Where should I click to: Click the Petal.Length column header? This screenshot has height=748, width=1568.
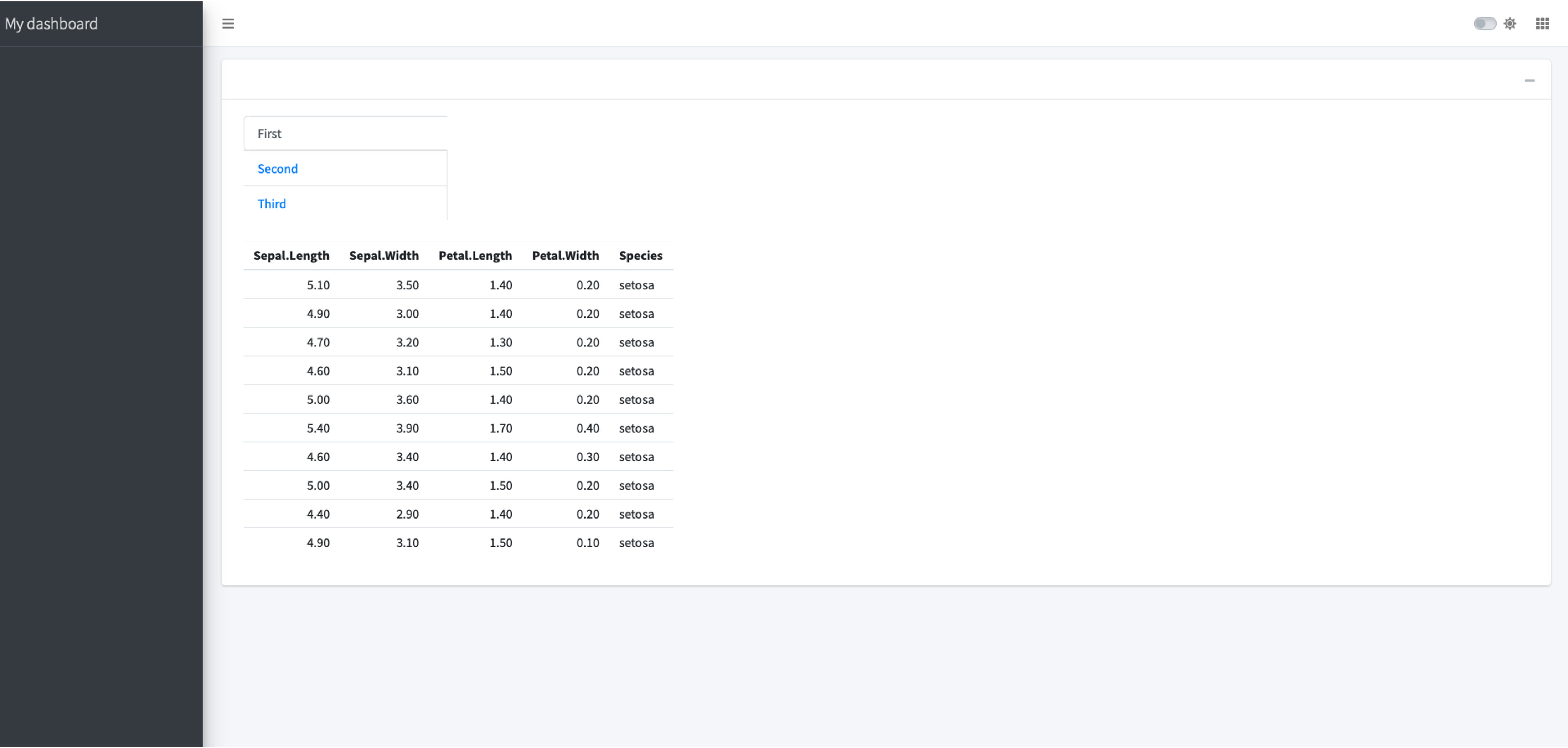pos(475,256)
